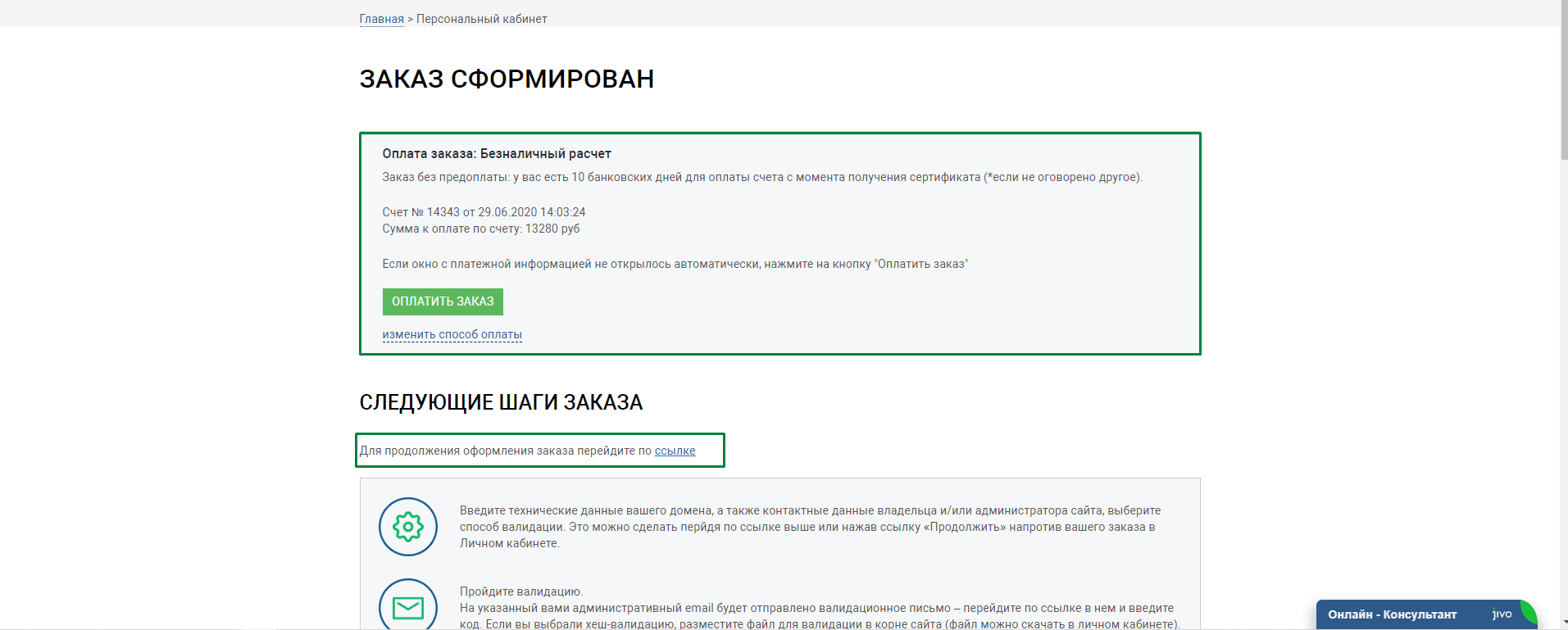This screenshot has width=1568, height=630.
Task: Click the Заказ без предоплаты notice text
Action: click(x=762, y=177)
